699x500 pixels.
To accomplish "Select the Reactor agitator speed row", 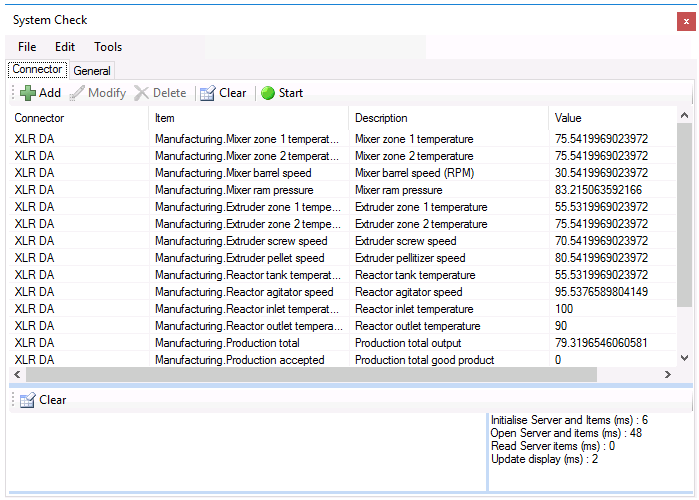I will 342,292.
